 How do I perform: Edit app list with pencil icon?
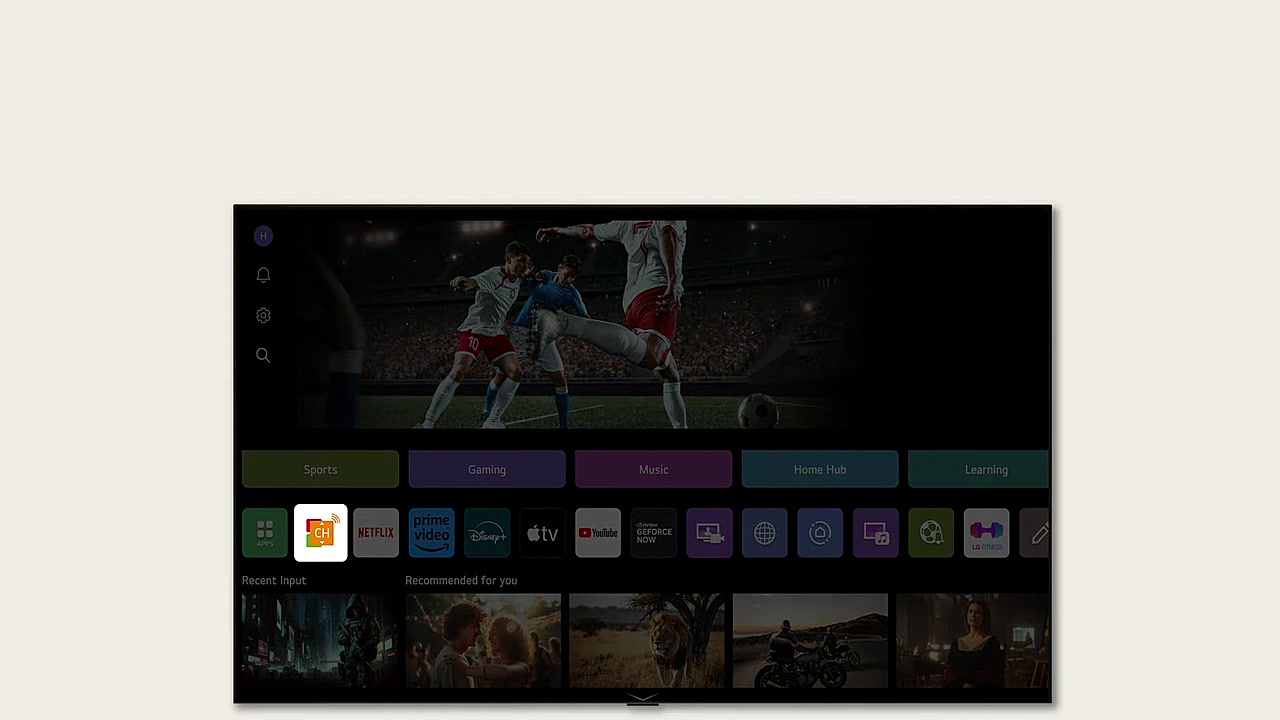pyautogui.click(x=1035, y=533)
